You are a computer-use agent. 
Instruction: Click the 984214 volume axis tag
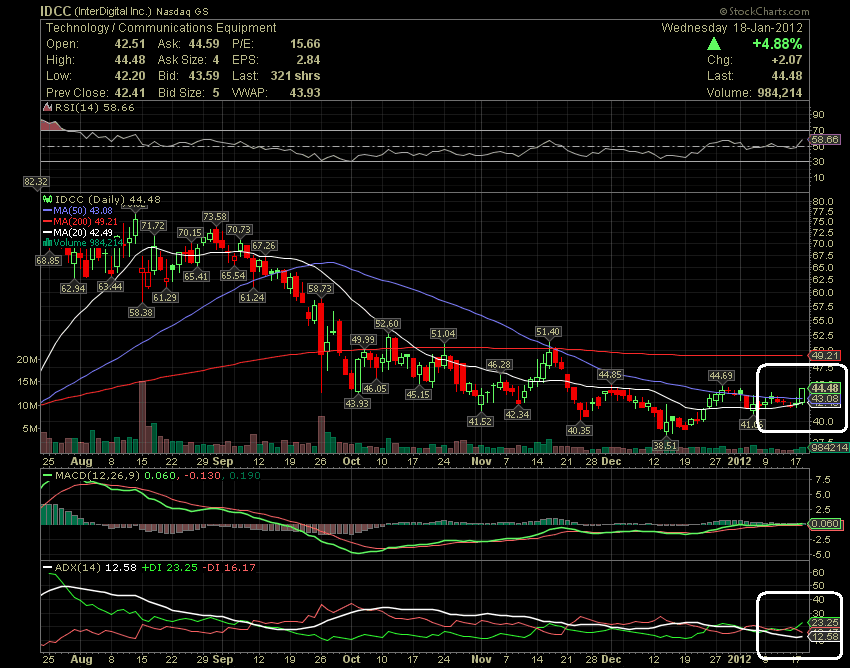coord(829,447)
